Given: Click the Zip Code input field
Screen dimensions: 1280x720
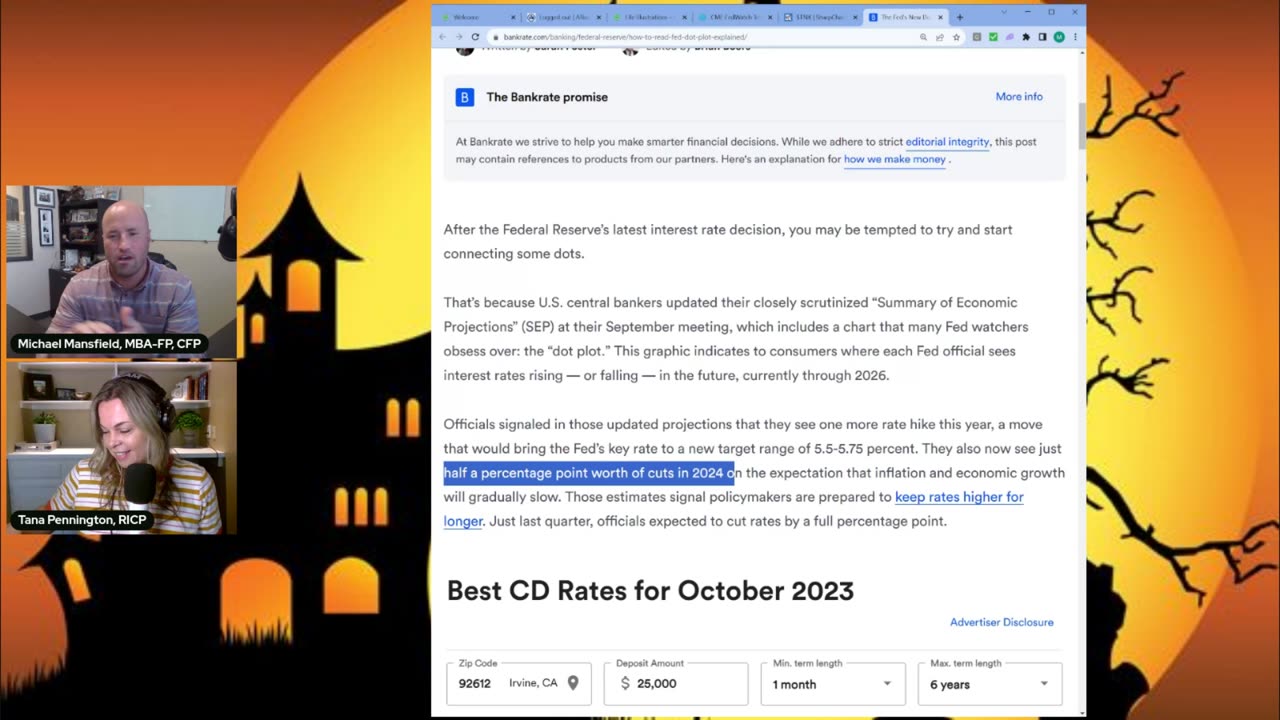Looking at the screenshot, I should [x=519, y=683].
